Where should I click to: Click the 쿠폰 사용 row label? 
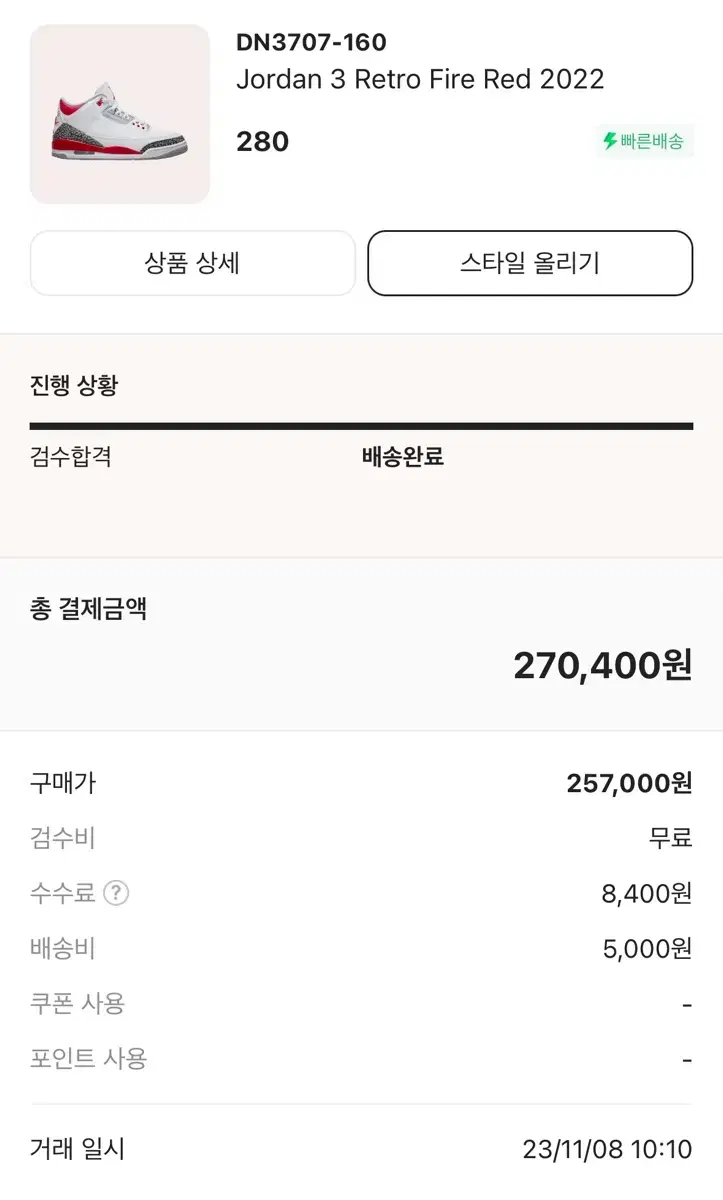click(78, 1003)
